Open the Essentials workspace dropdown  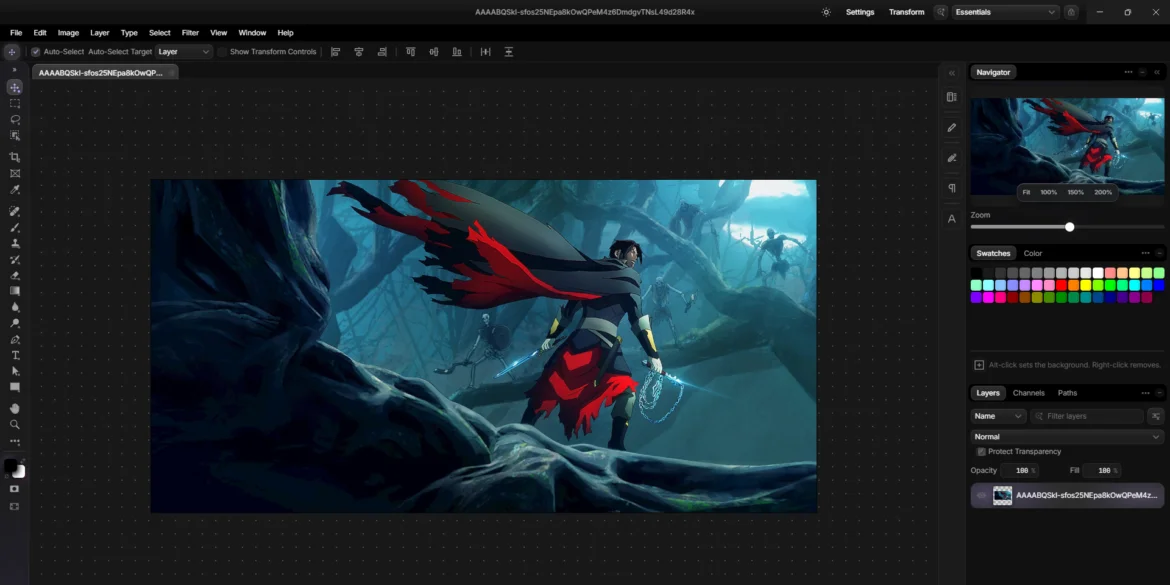coord(1006,12)
